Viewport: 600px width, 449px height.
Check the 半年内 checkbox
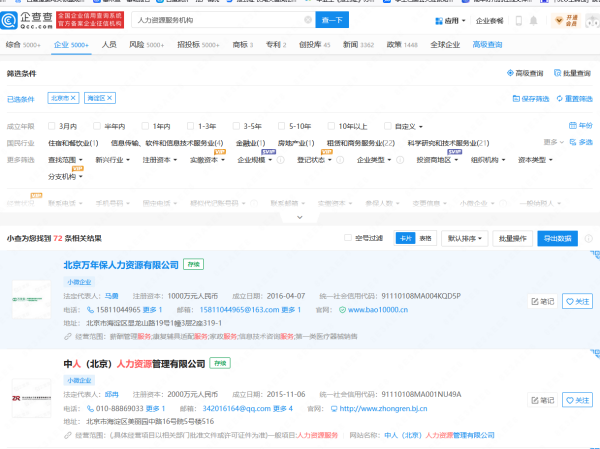[x=97, y=126]
